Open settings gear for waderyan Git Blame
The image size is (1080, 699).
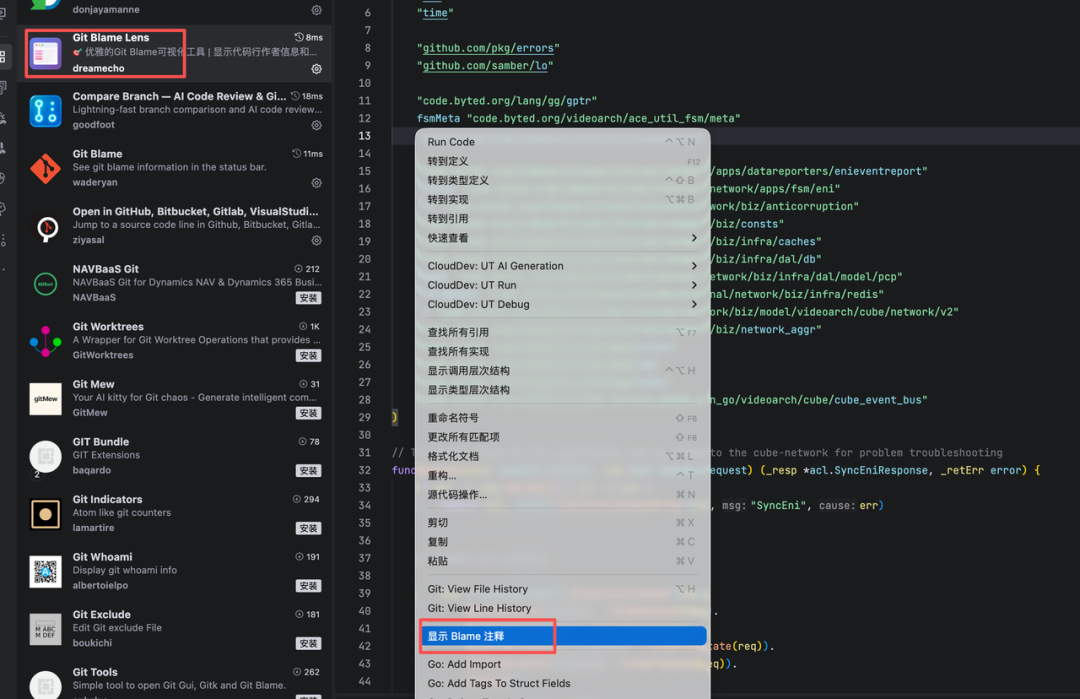point(316,183)
